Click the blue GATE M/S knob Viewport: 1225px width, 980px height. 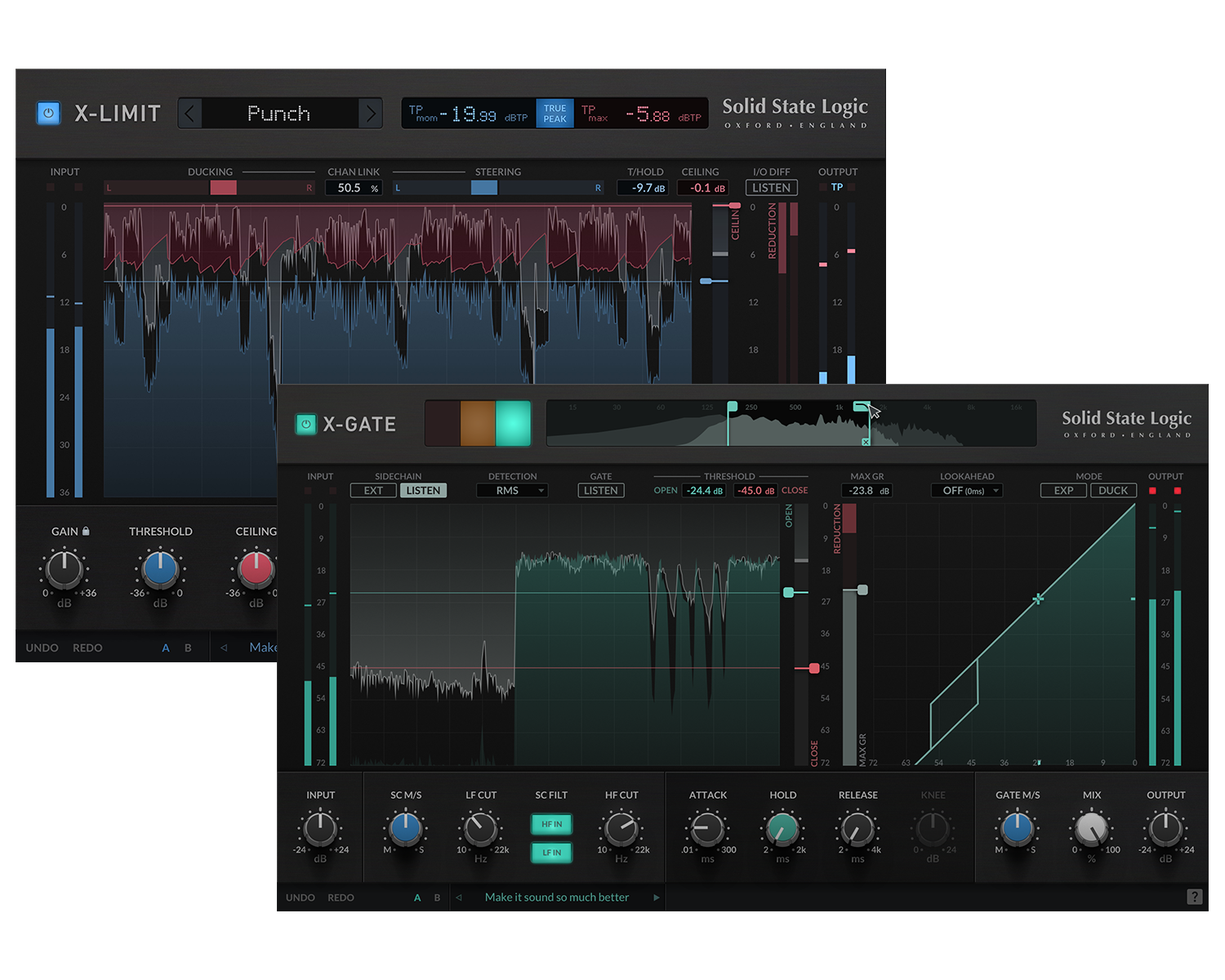[x=1017, y=828]
